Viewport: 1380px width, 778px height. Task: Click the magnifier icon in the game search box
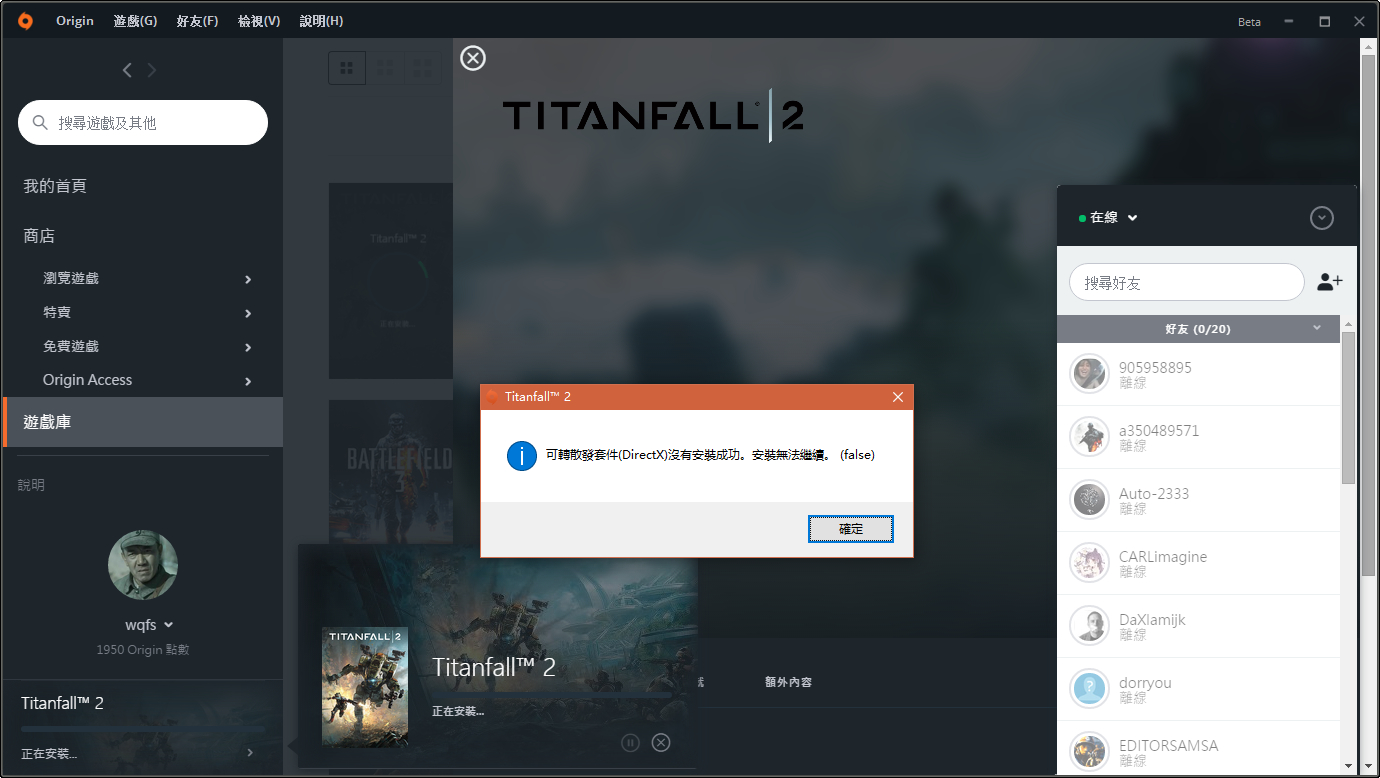click(x=40, y=123)
